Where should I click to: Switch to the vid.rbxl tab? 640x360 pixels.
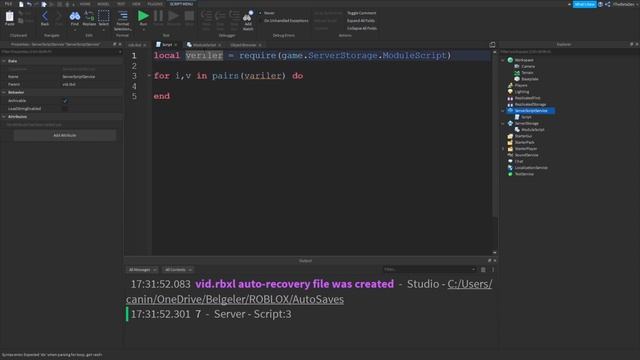pyautogui.click(x=137, y=45)
